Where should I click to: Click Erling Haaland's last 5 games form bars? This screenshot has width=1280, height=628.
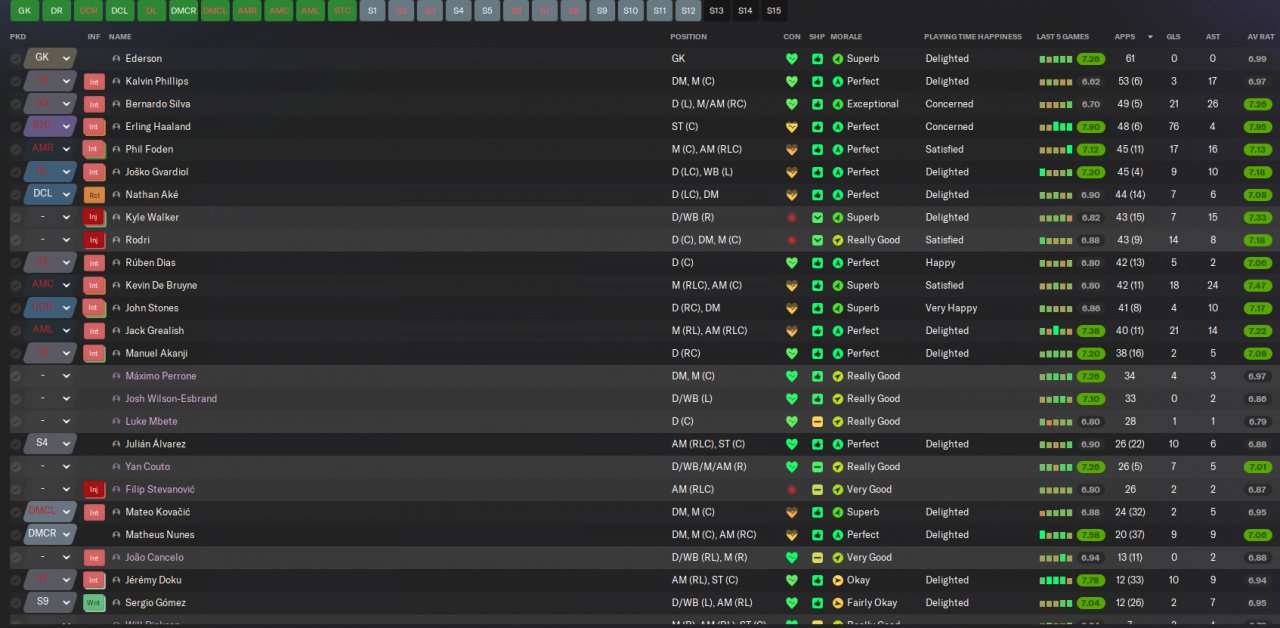1056,127
